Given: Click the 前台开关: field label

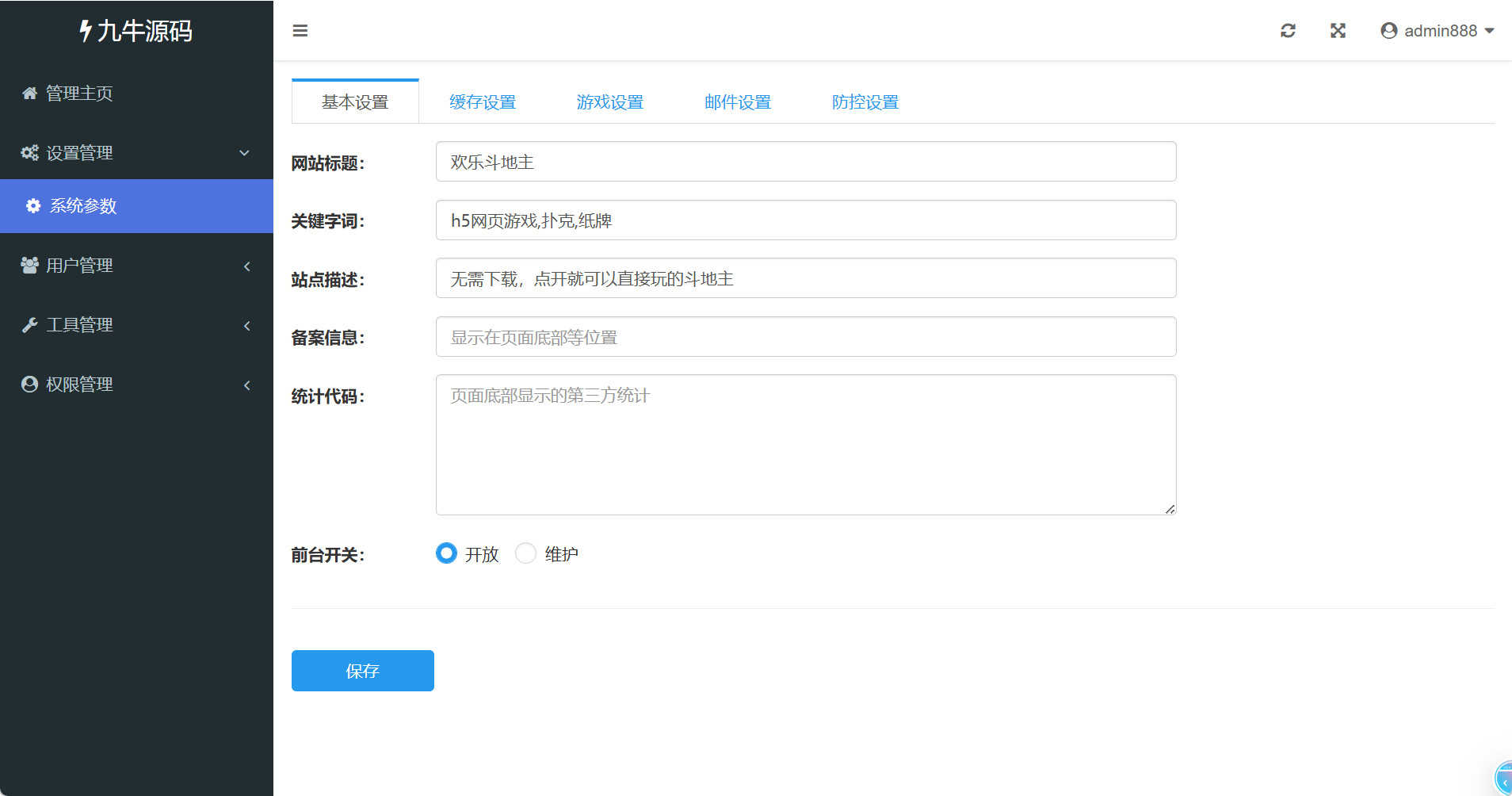Looking at the screenshot, I should (x=328, y=555).
